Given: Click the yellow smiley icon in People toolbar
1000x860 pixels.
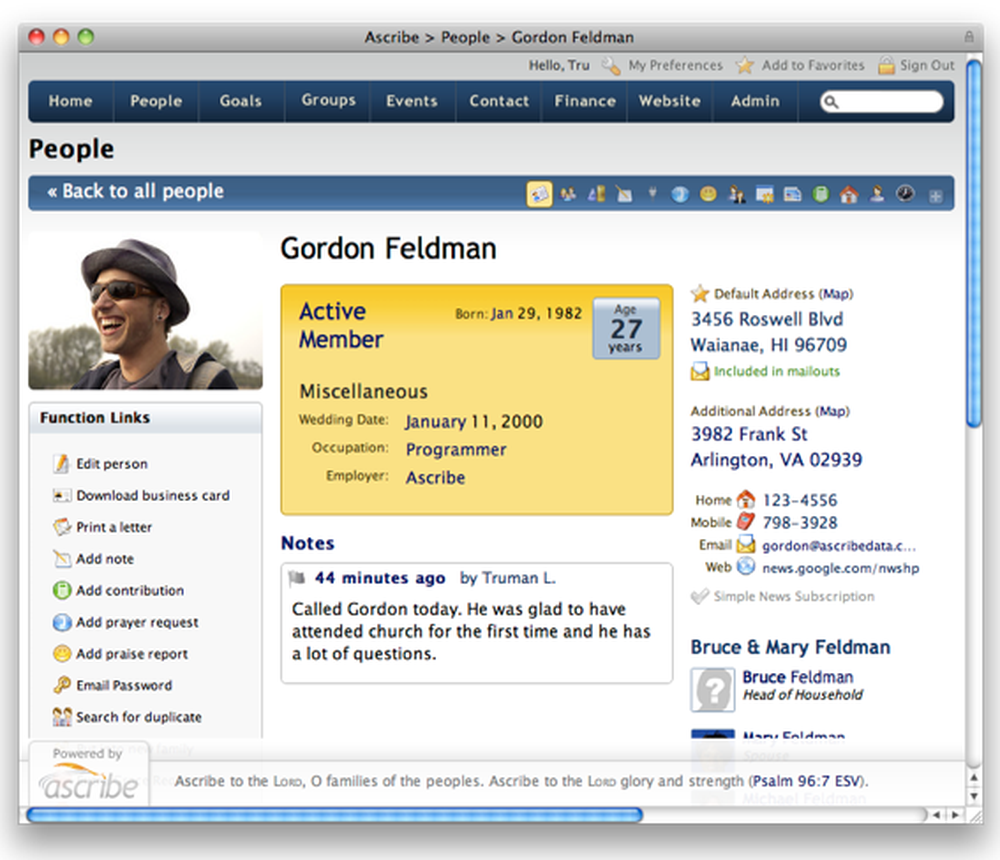Looking at the screenshot, I should (708, 194).
